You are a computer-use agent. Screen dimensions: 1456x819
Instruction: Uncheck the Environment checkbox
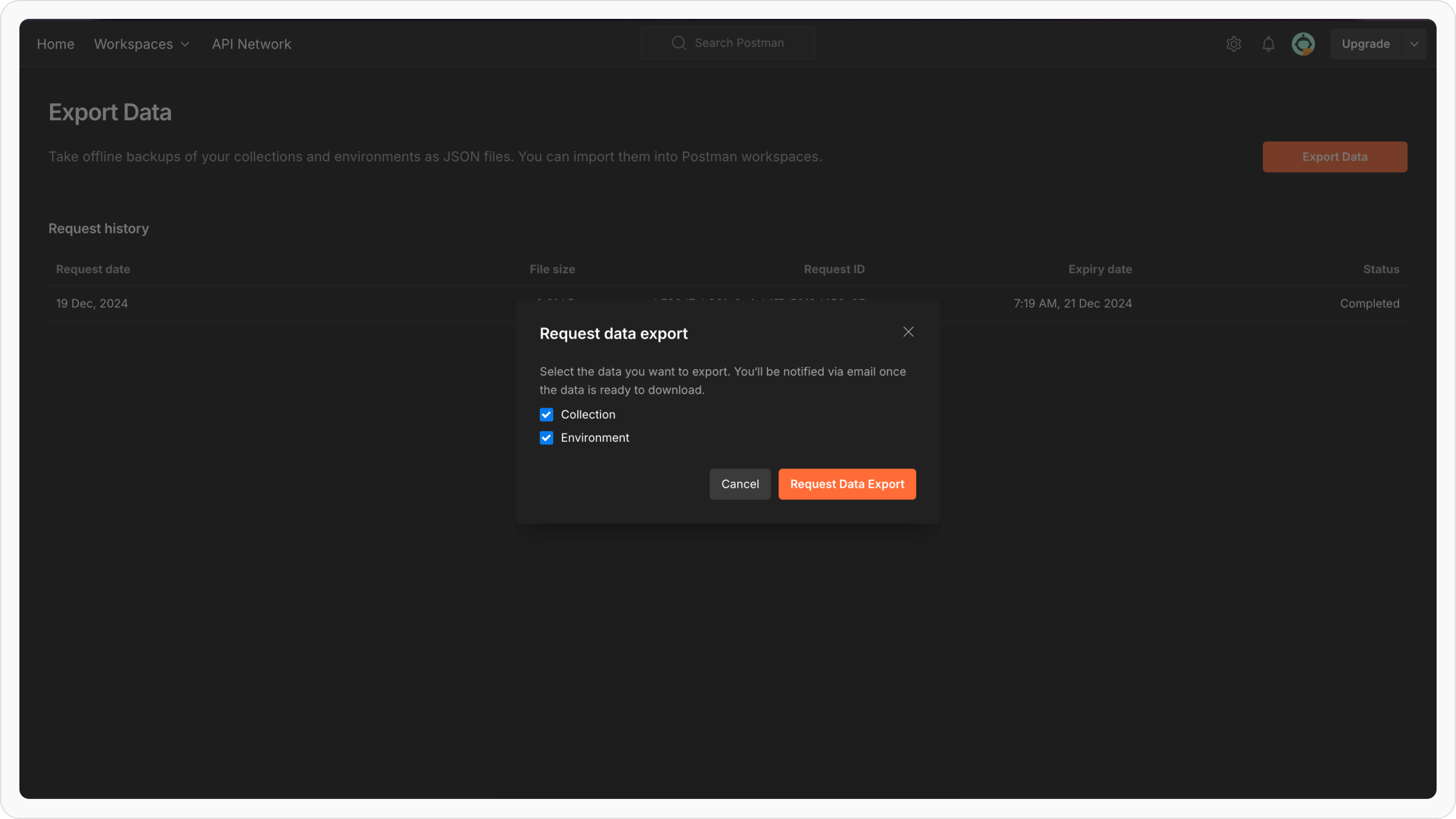pos(546,438)
